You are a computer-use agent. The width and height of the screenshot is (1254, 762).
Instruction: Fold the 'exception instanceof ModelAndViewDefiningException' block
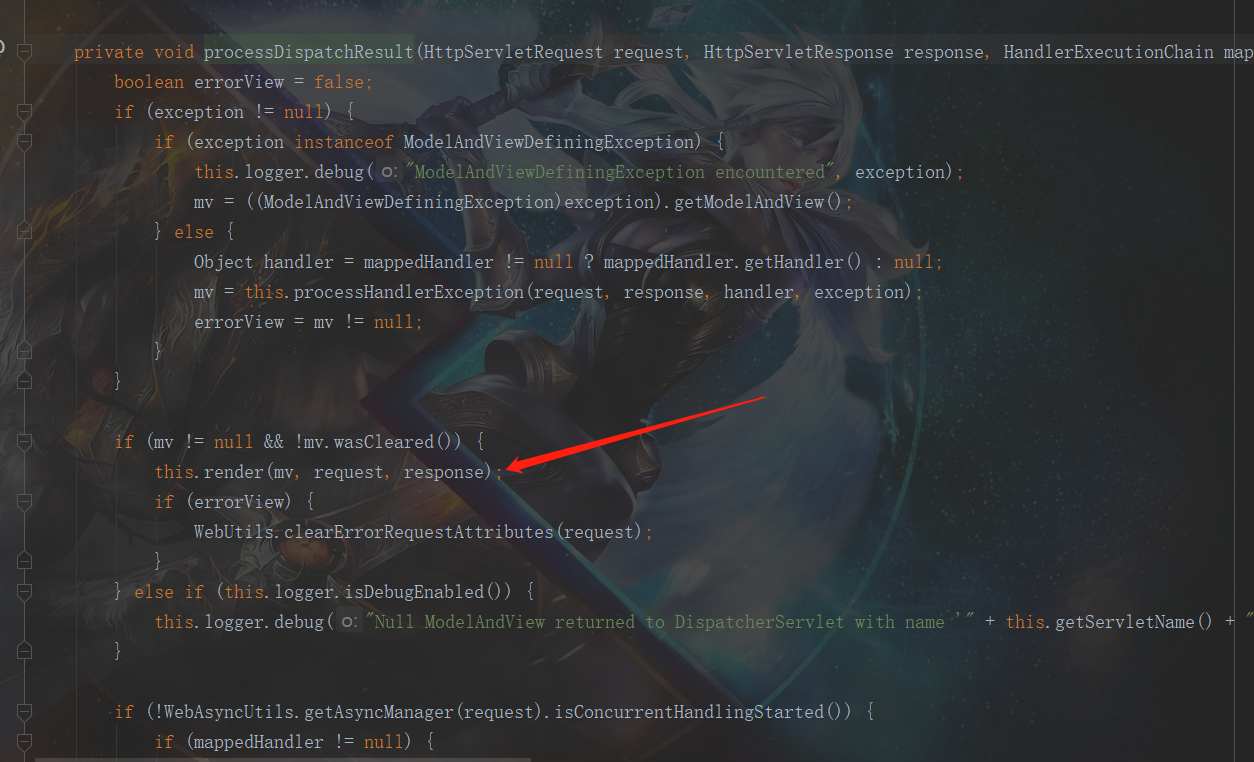pyautogui.click(x=25, y=142)
